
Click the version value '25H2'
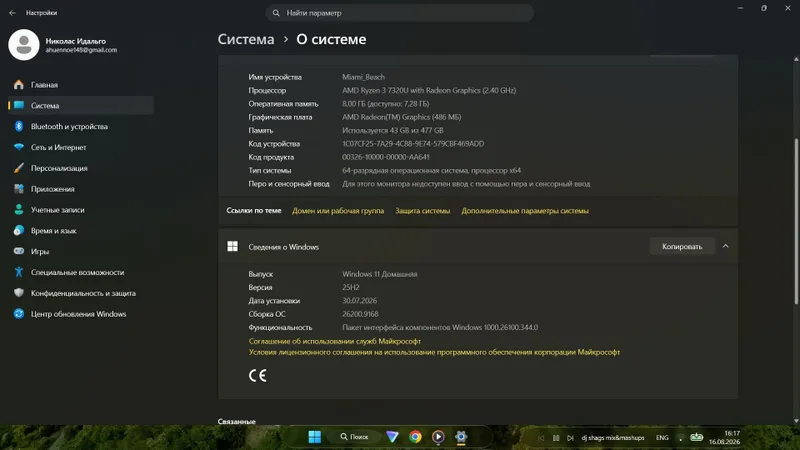pyautogui.click(x=351, y=287)
